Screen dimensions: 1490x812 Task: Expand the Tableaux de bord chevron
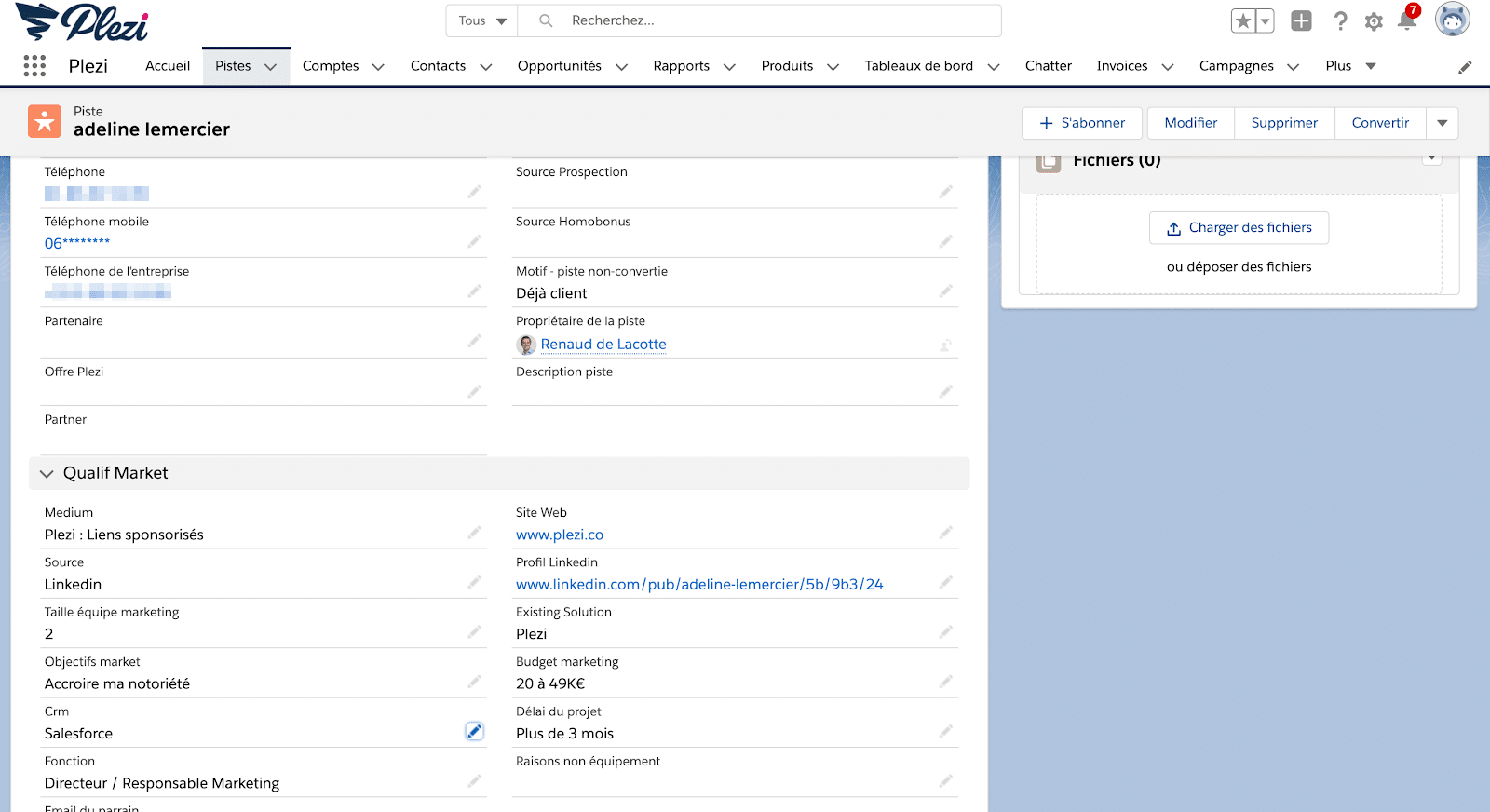994,67
